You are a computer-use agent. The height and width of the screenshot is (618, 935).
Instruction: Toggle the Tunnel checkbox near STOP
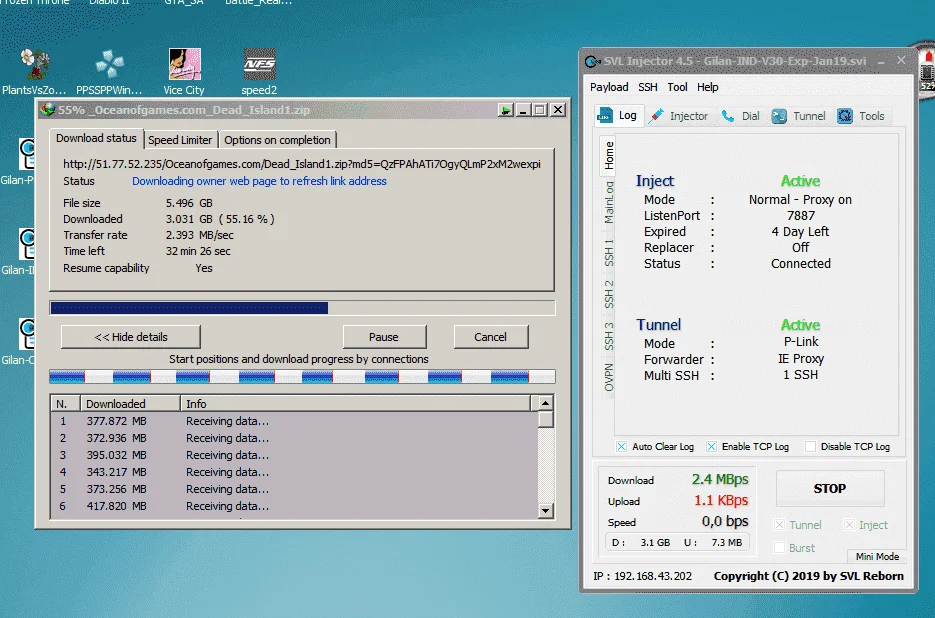pyautogui.click(x=779, y=525)
